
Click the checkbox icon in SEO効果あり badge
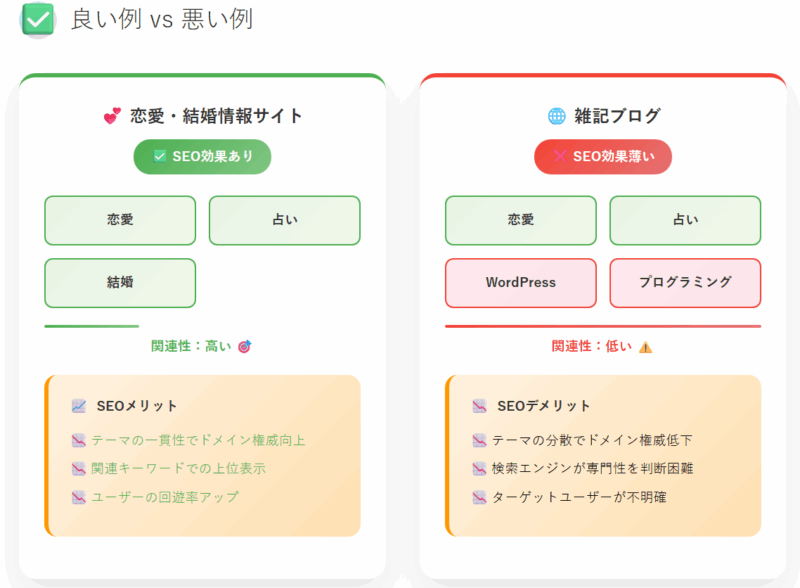tap(159, 156)
